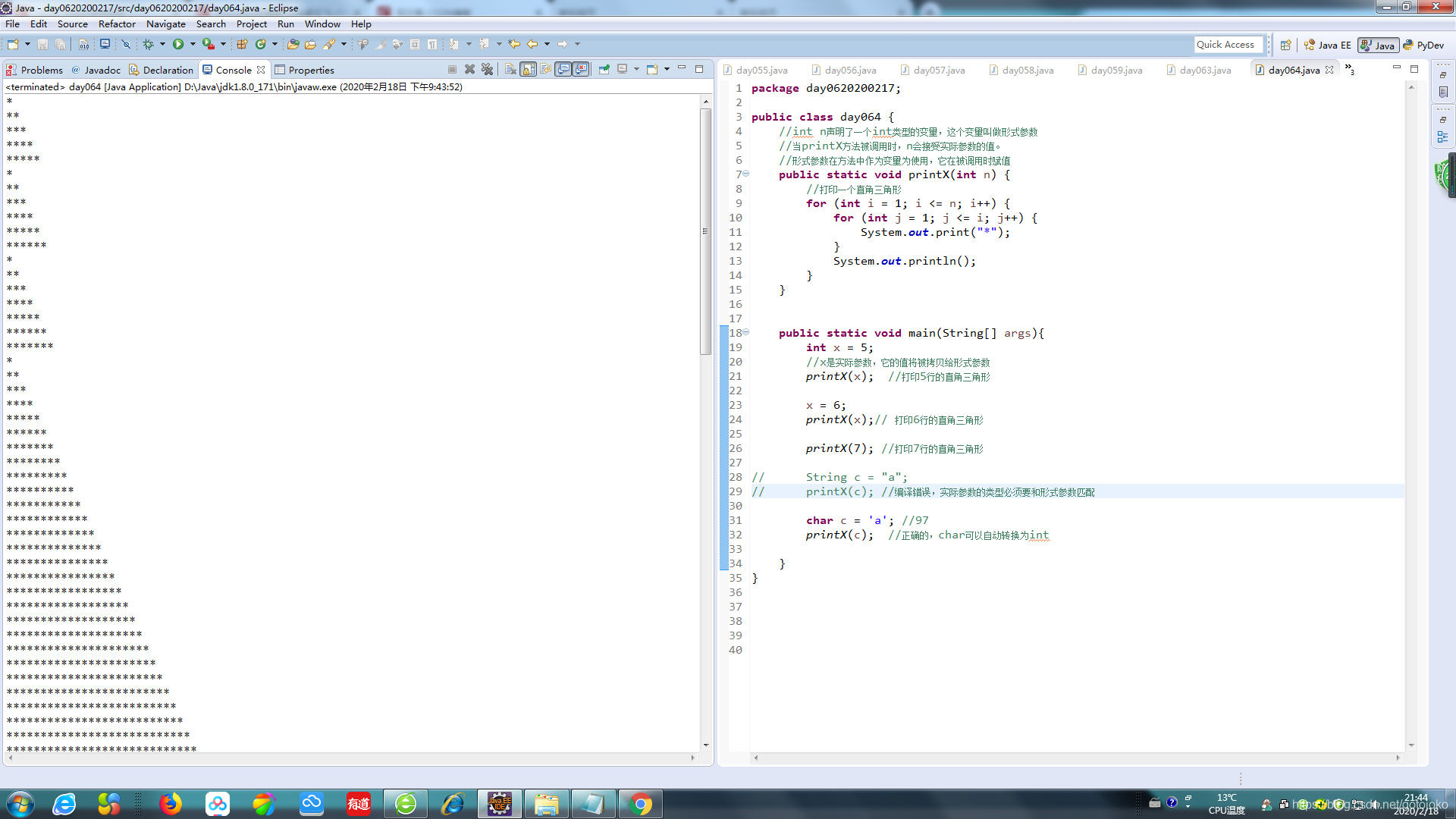
Task: Click the Open Type folder icon
Action: coord(293,45)
